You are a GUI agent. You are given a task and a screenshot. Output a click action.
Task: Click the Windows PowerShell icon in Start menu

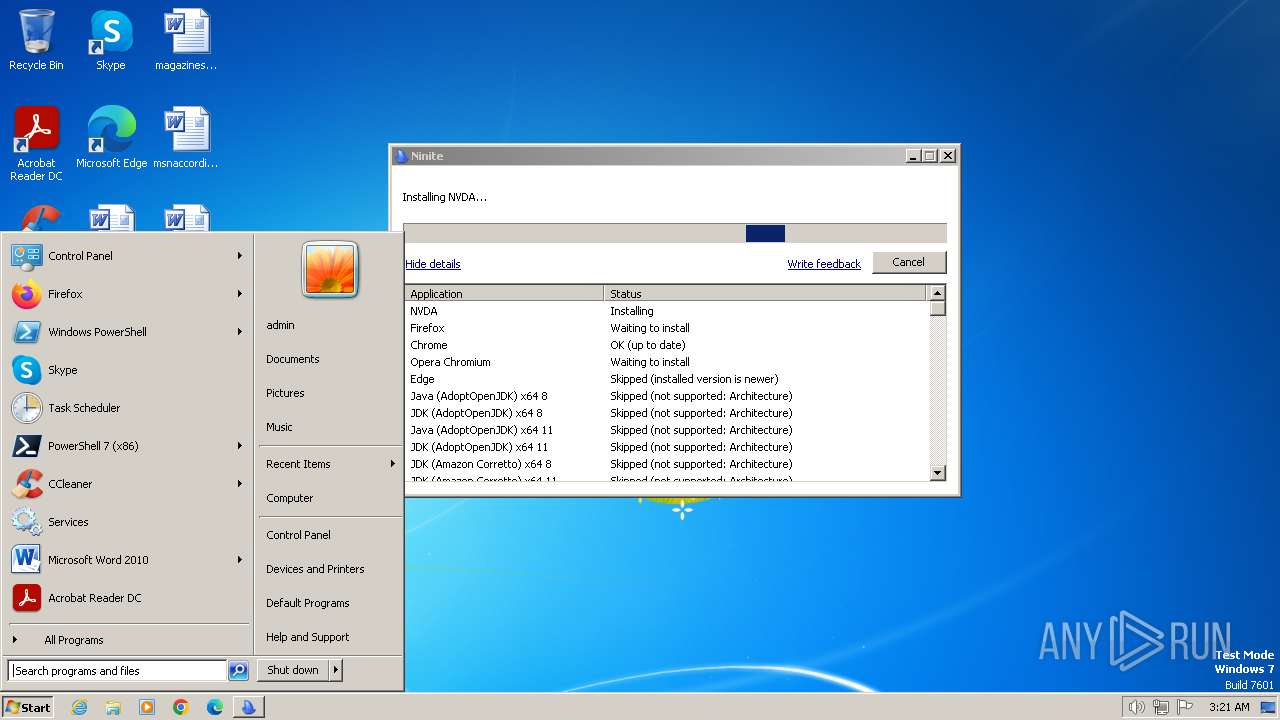pyautogui.click(x=26, y=332)
